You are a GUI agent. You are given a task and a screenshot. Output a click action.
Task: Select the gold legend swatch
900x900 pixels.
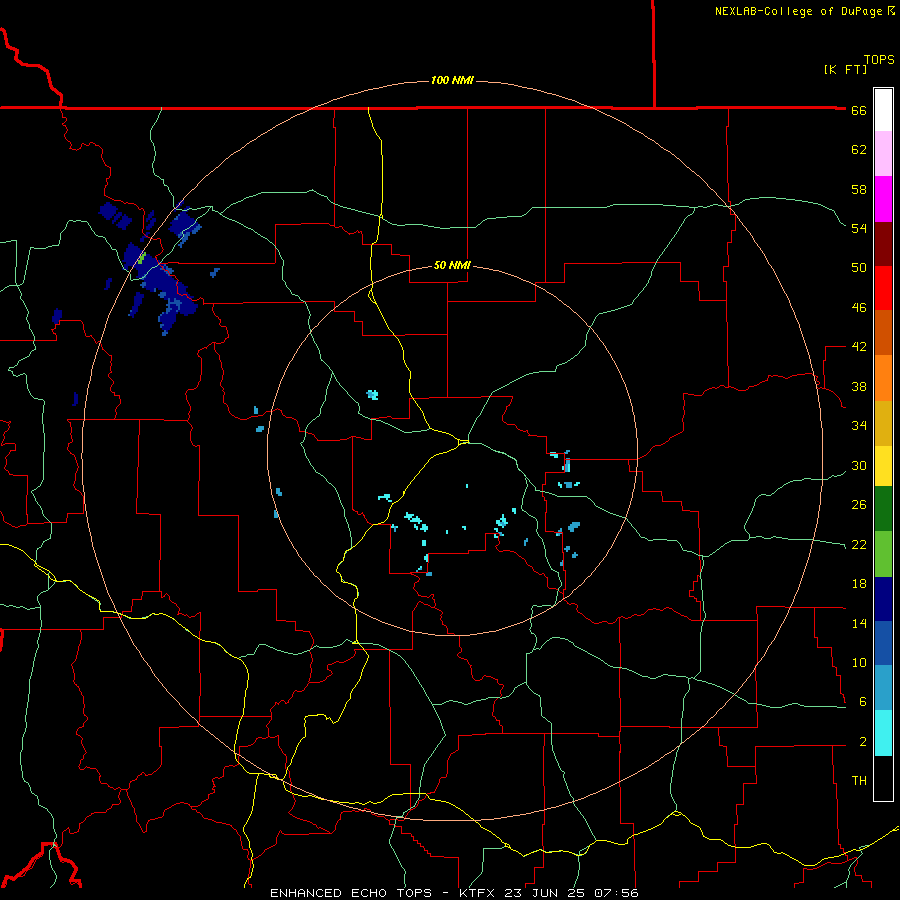pyautogui.click(x=883, y=423)
